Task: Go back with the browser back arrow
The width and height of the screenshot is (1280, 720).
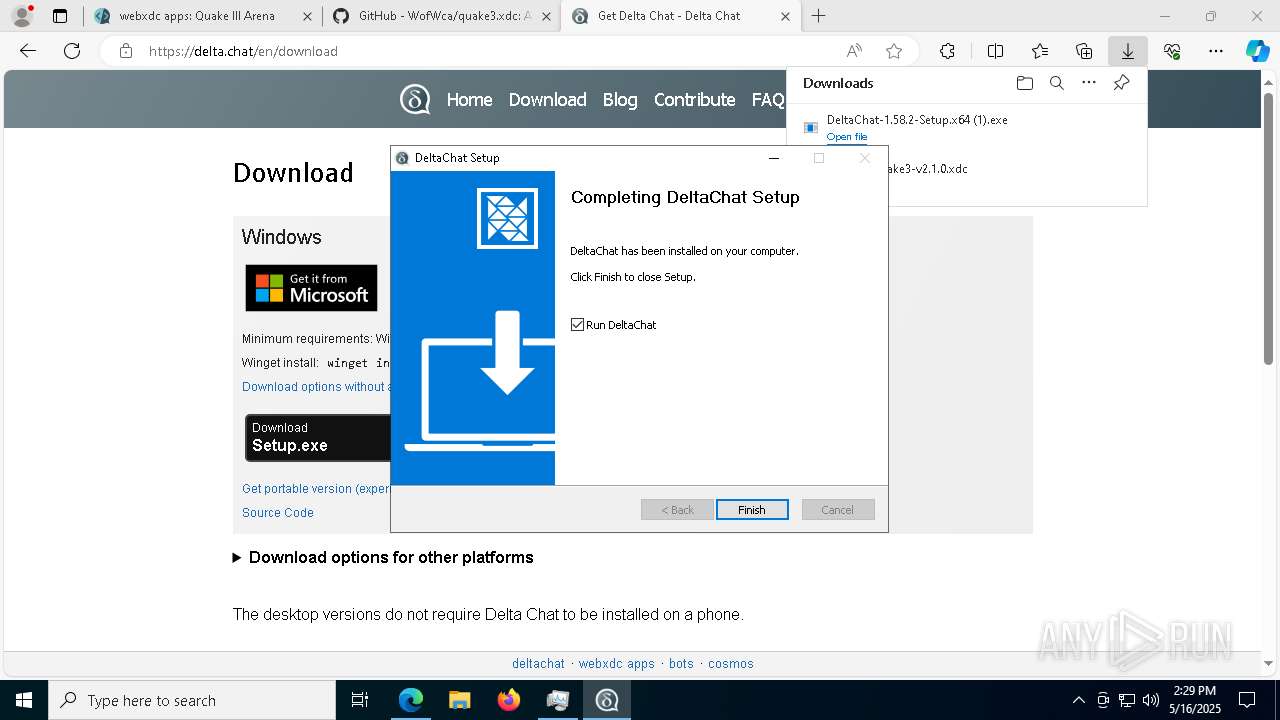Action: [28, 51]
